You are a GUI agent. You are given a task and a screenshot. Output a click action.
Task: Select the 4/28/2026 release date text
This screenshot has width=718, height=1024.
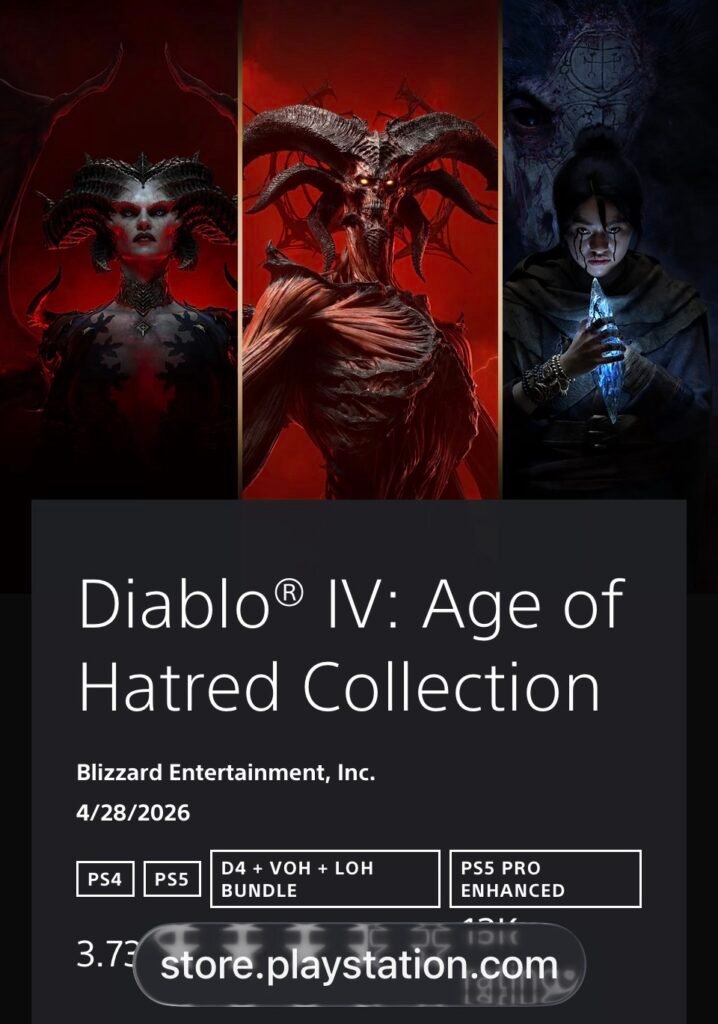click(x=133, y=813)
